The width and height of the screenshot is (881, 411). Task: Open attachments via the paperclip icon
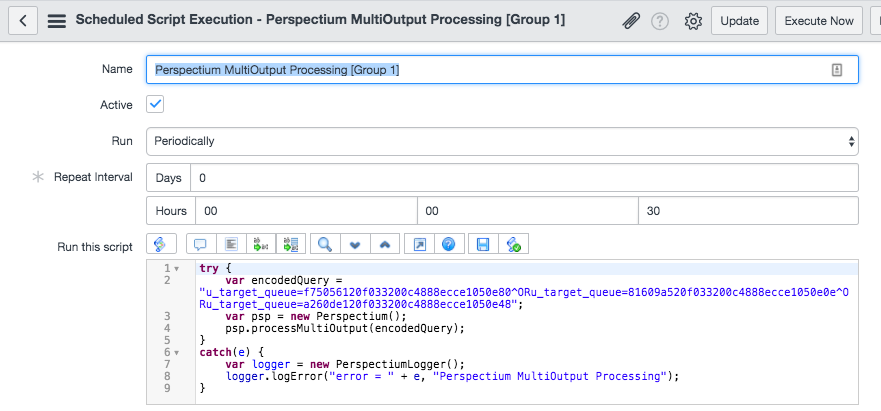(632, 21)
